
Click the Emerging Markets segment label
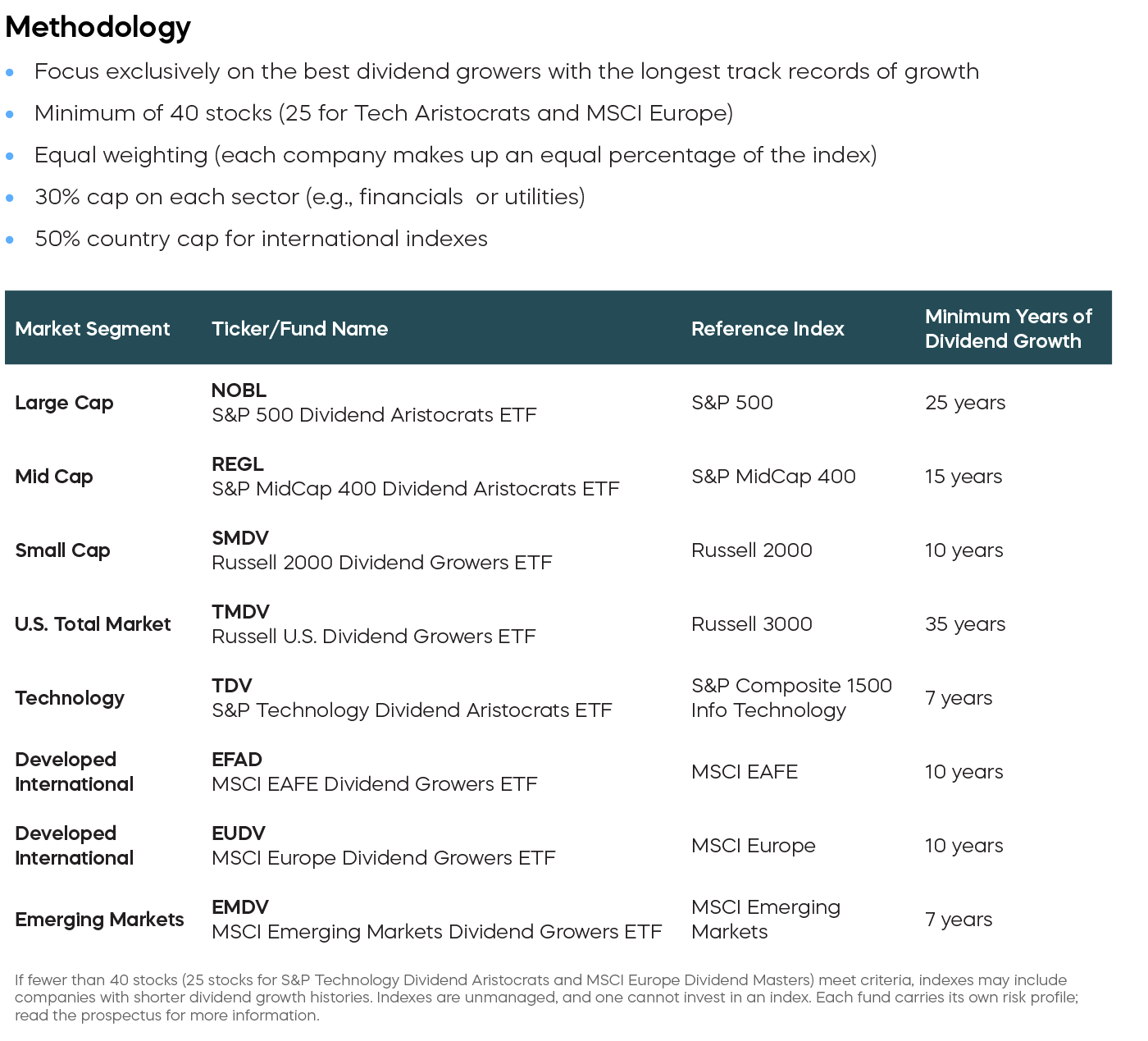99,920
